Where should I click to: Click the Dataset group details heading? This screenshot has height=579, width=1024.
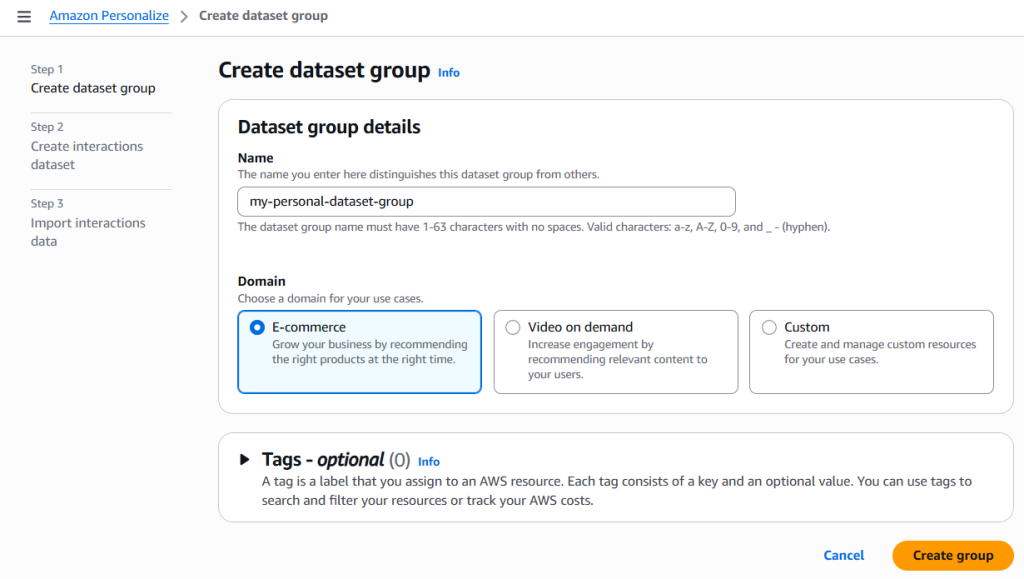coord(329,127)
